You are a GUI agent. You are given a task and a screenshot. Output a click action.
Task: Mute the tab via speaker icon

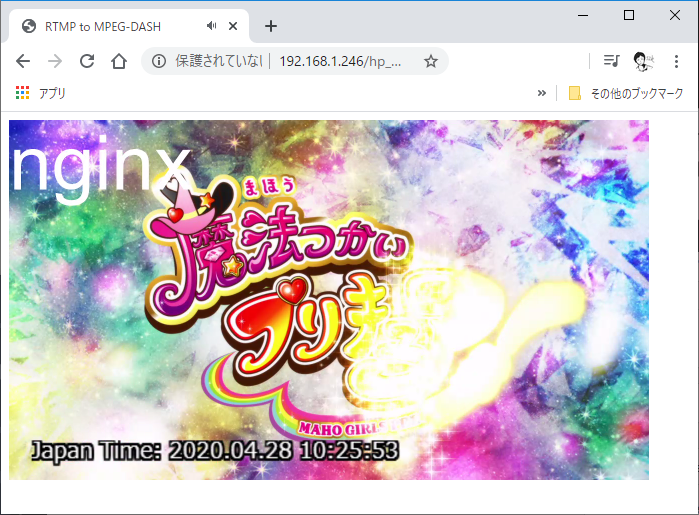coord(212,26)
